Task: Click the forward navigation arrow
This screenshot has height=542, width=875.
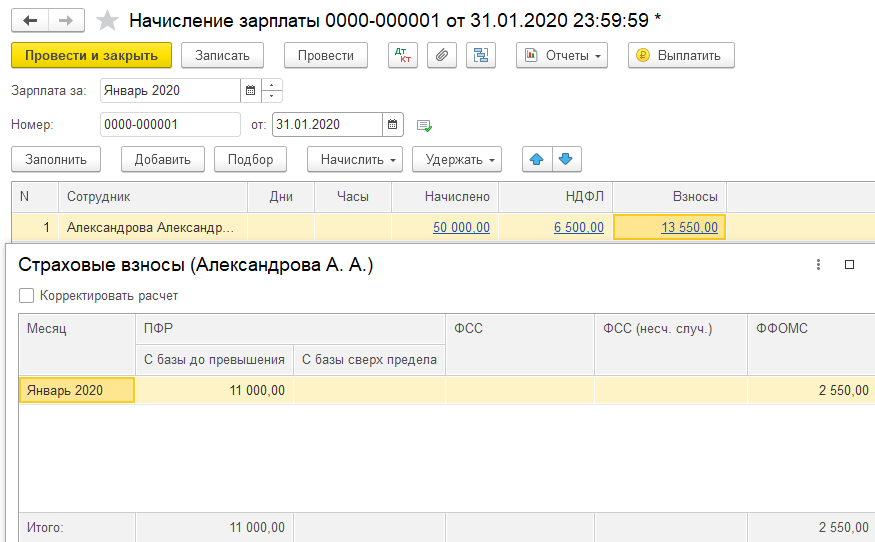Action: [x=66, y=20]
